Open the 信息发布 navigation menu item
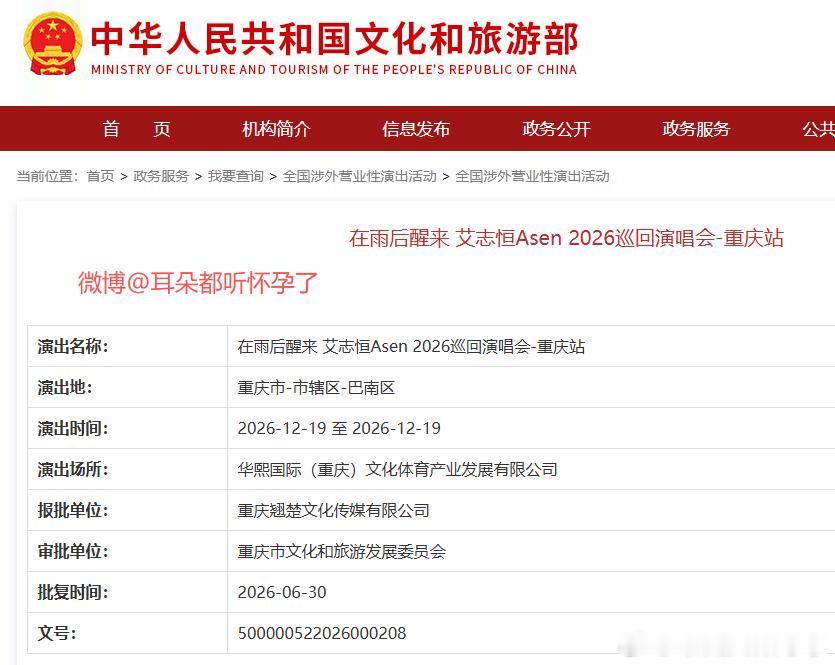Image resolution: width=835 pixels, height=665 pixels. pyautogui.click(x=416, y=129)
